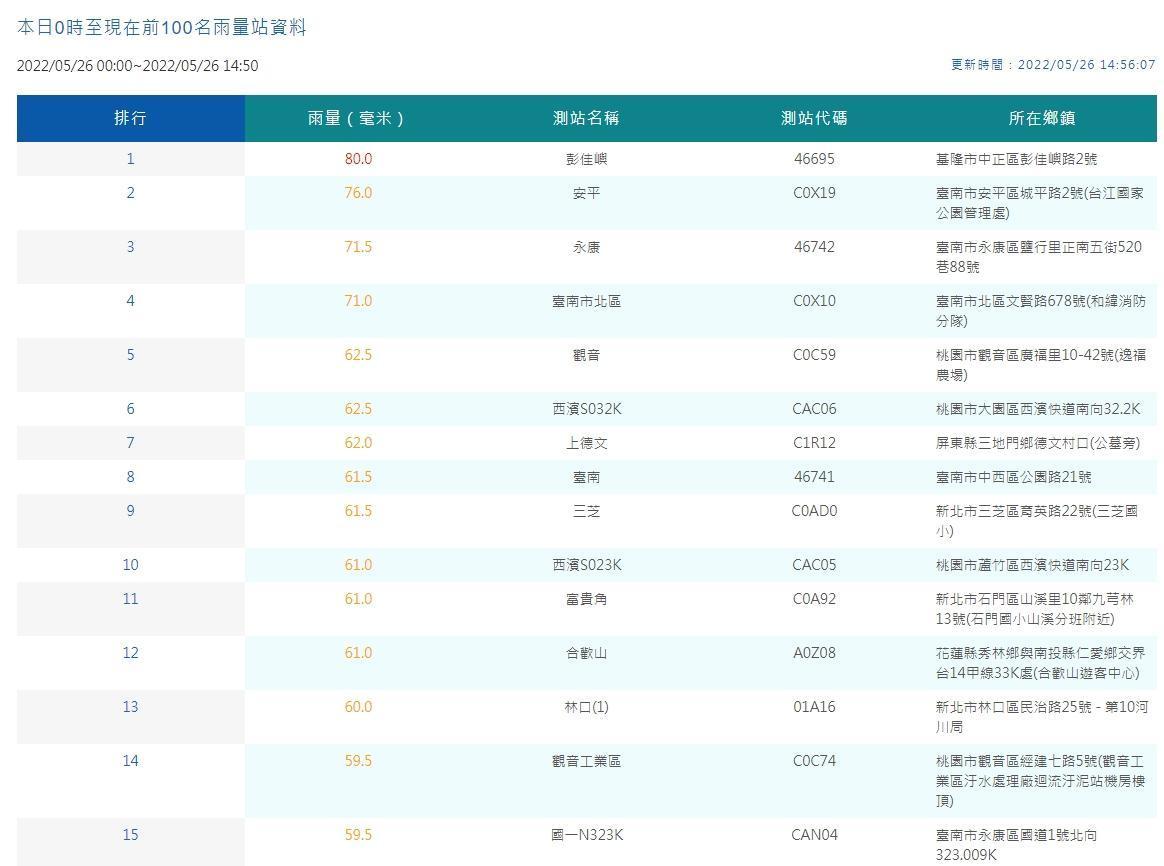Click address 臺南市中西區公園路21號

click(1013, 477)
